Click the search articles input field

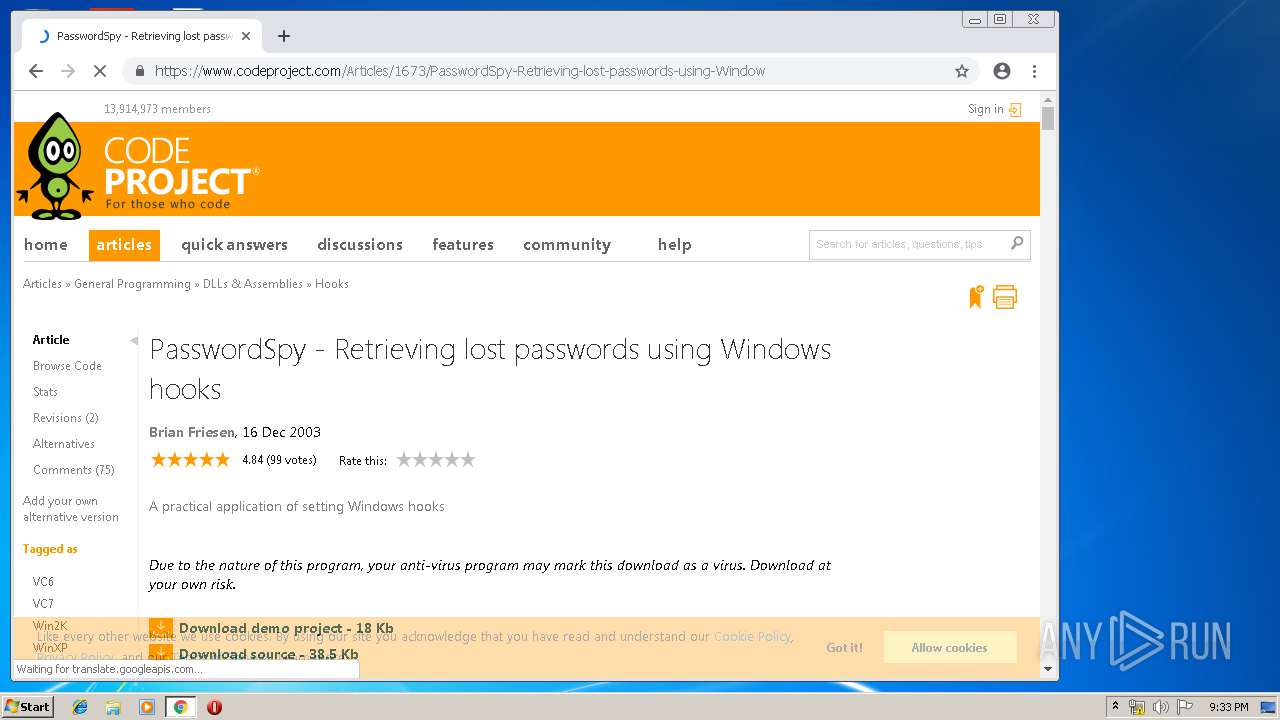[908, 244]
